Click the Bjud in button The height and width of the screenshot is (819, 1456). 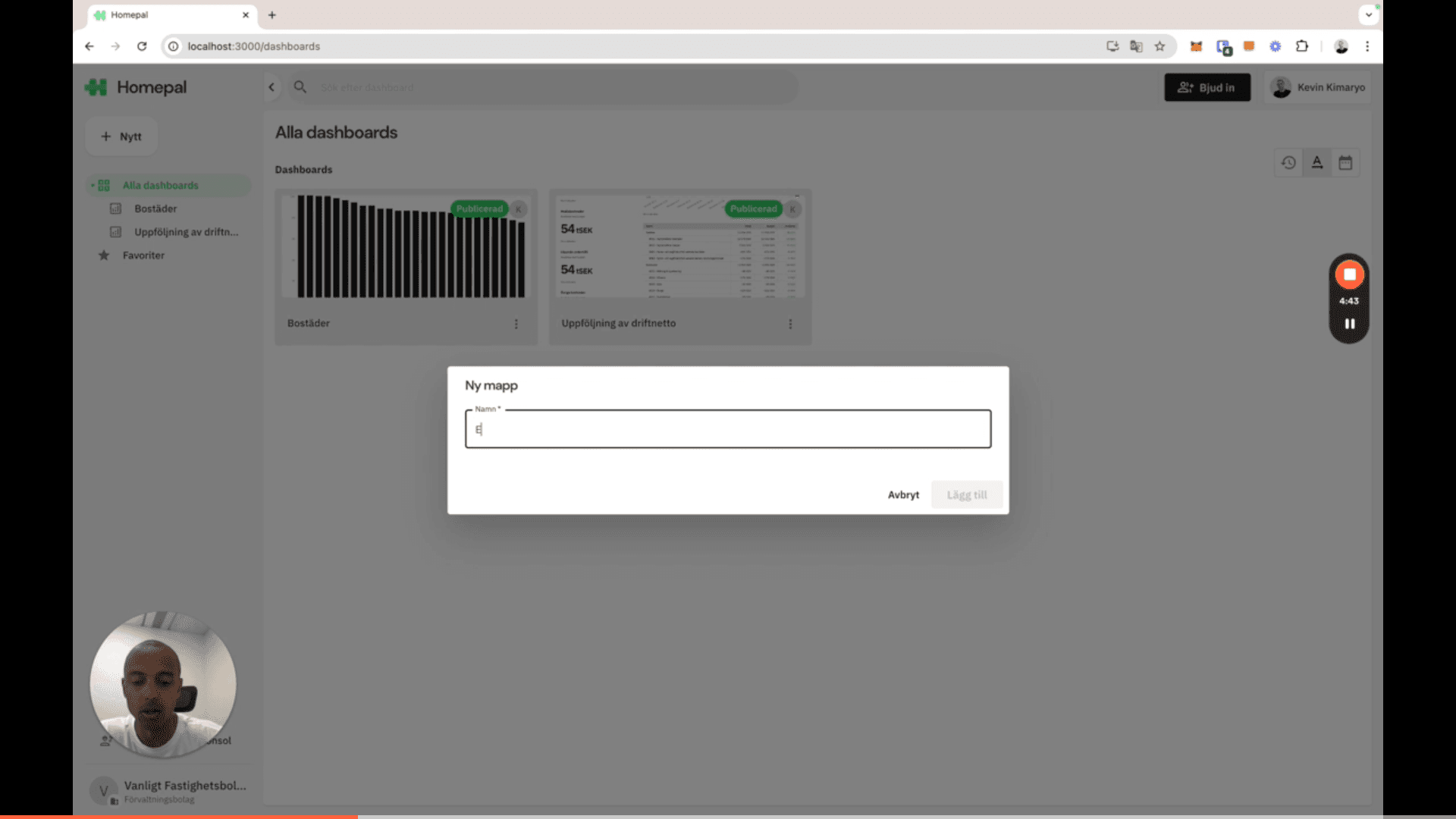(1207, 87)
